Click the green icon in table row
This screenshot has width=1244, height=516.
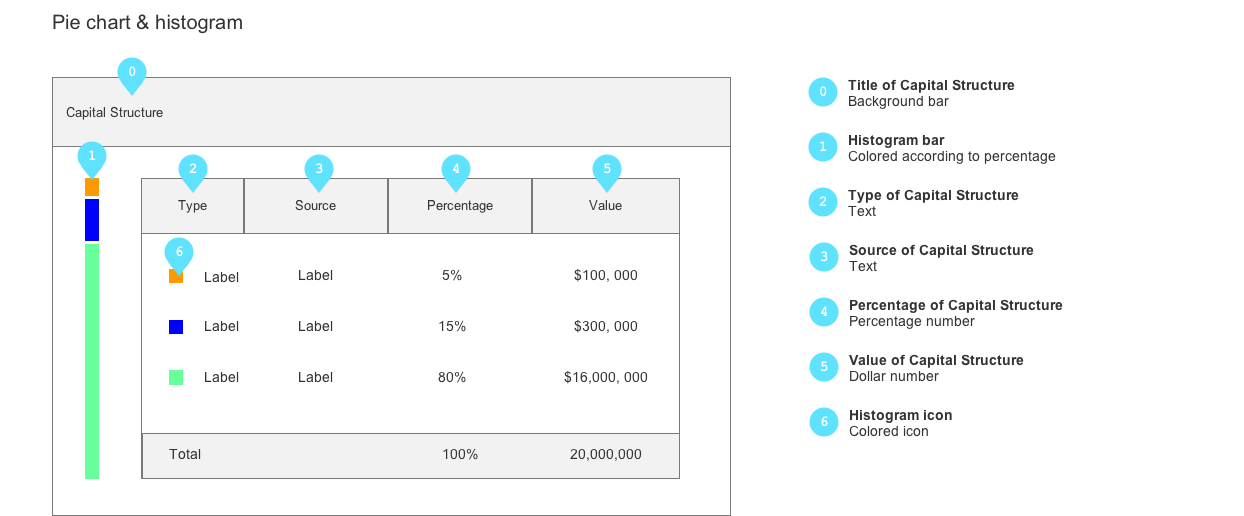click(x=176, y=378)
